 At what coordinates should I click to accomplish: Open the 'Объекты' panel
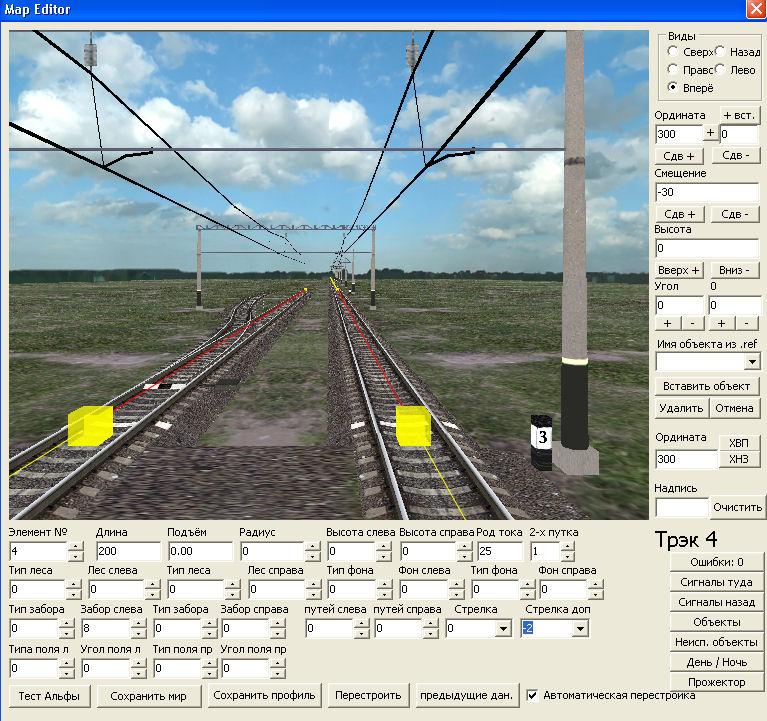(x=716, y=622)
